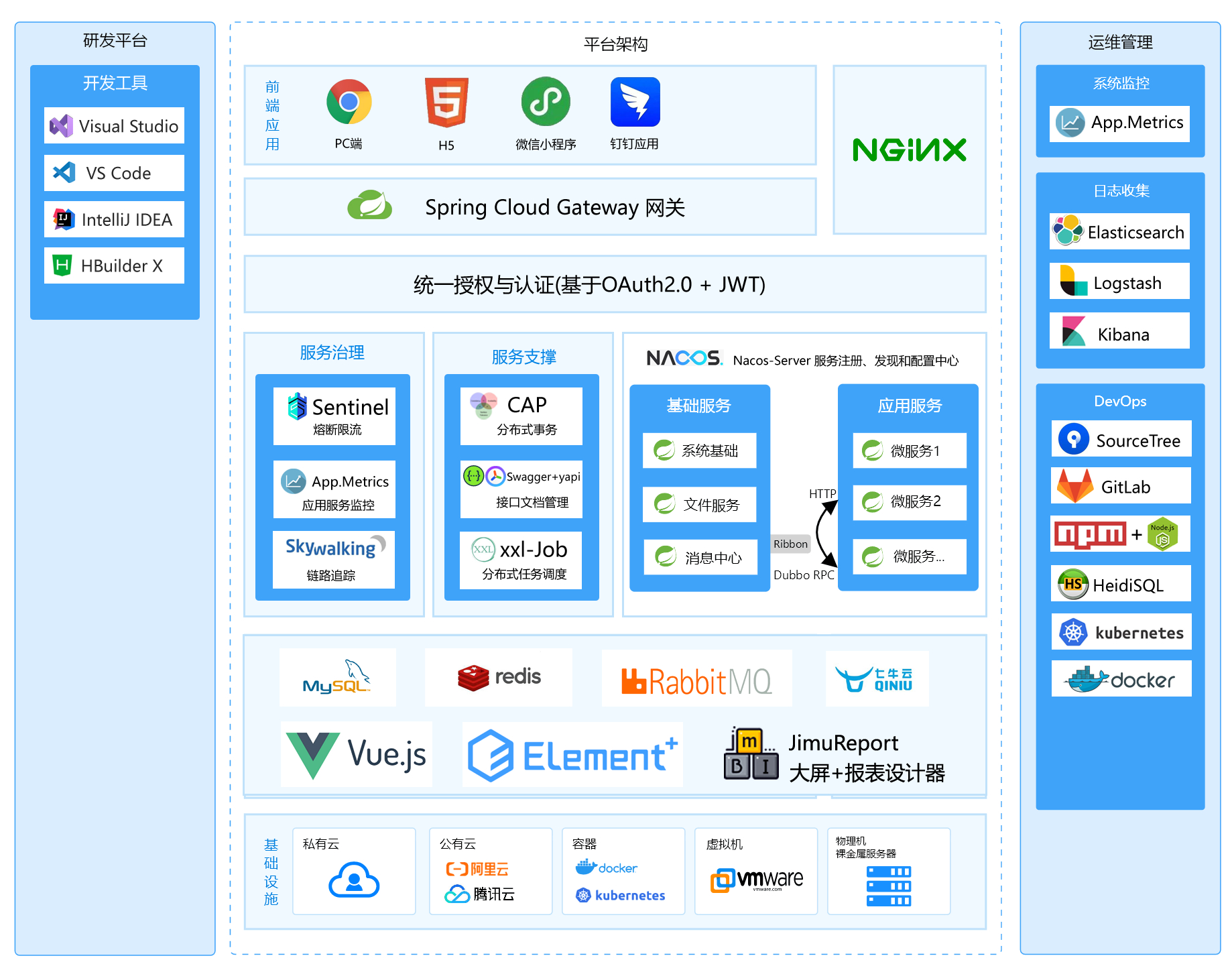This screenshot has height=962, width=1232.
Task: Click the private cloud 私有云 icon
Action: [x=354, y=880]
